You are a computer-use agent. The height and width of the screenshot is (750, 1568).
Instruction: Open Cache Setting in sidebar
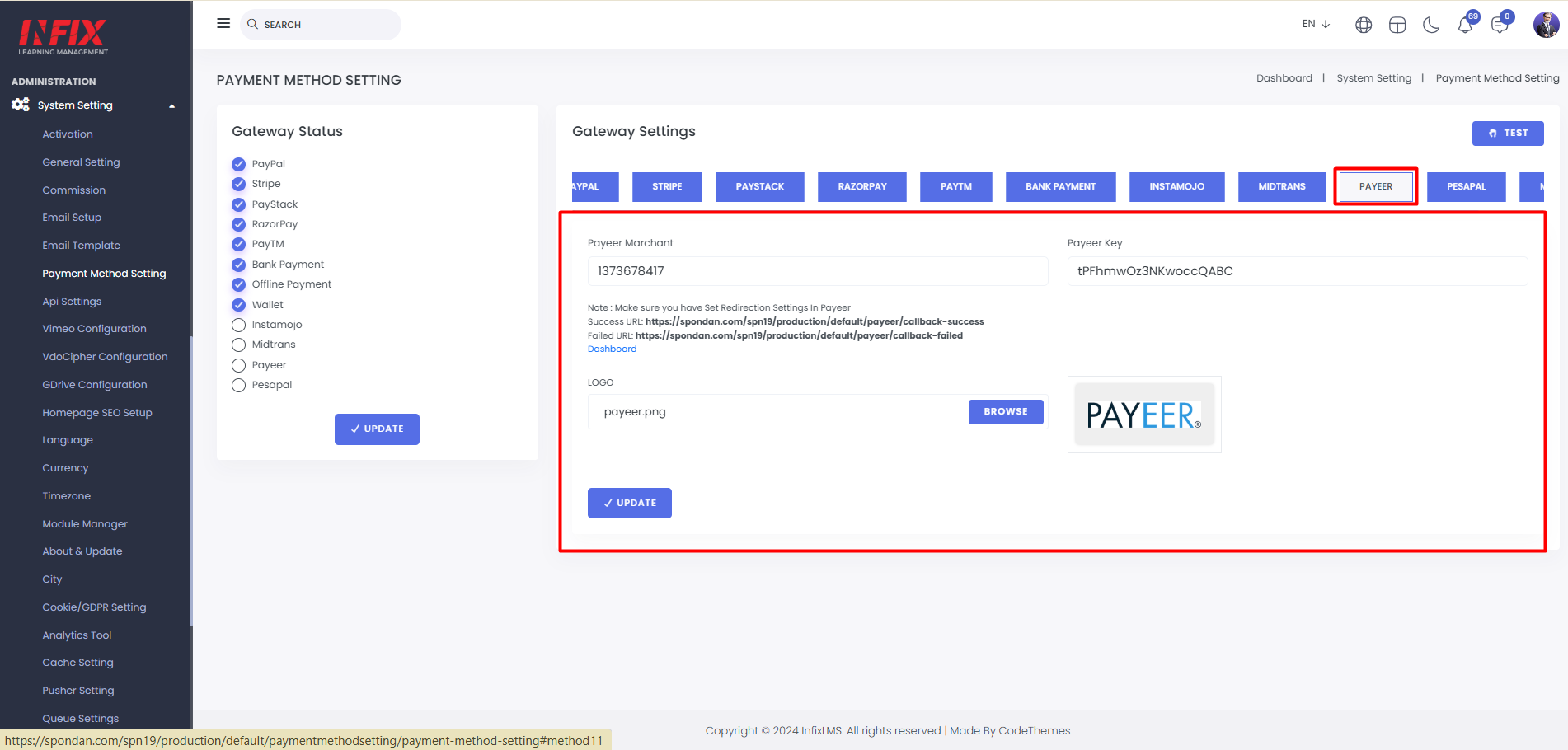coord(78,663)
